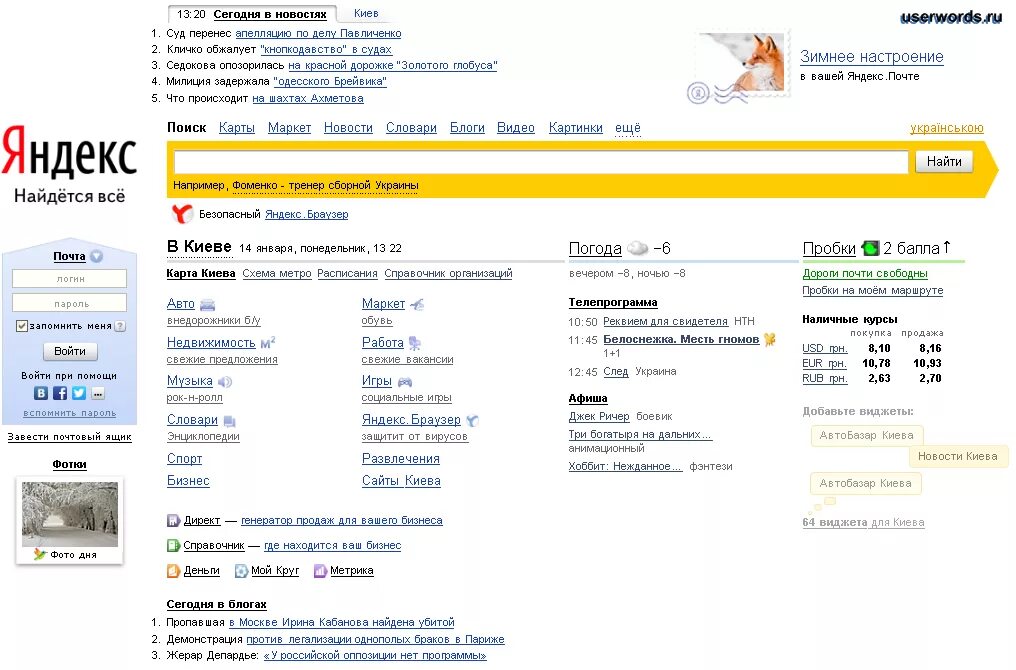Open 'вспомнить пароль' link
The width and height of the screenshot is (1016, 670).
tap(70, 413)
